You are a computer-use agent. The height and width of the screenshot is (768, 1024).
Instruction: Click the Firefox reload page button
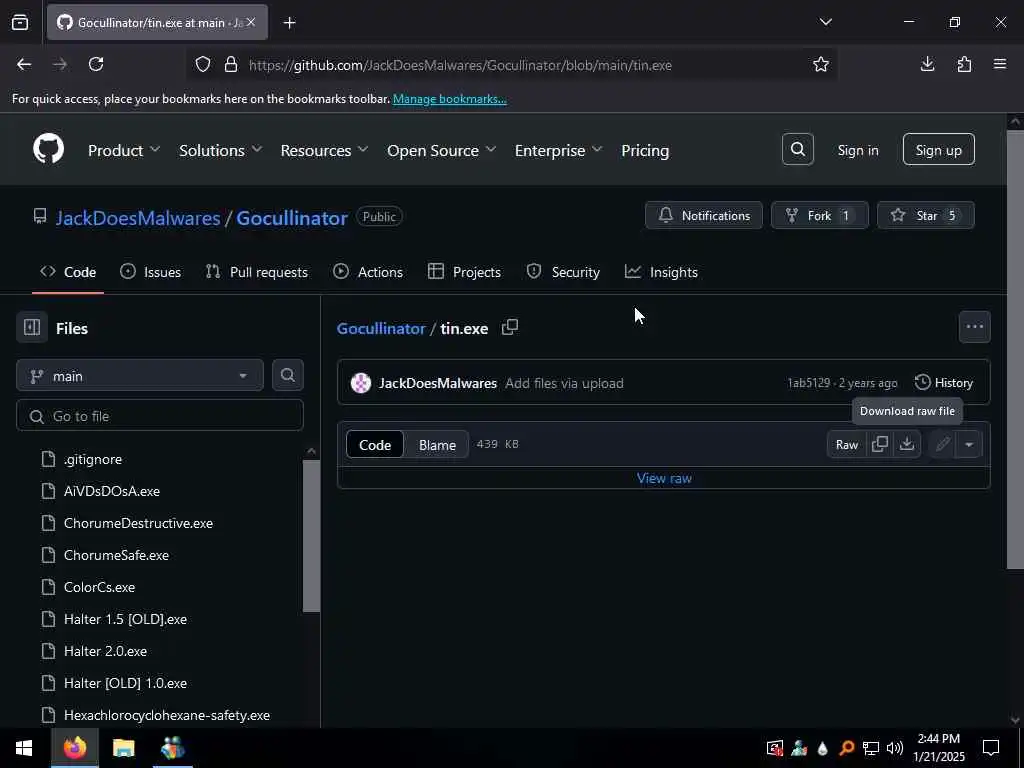point(96,64)
